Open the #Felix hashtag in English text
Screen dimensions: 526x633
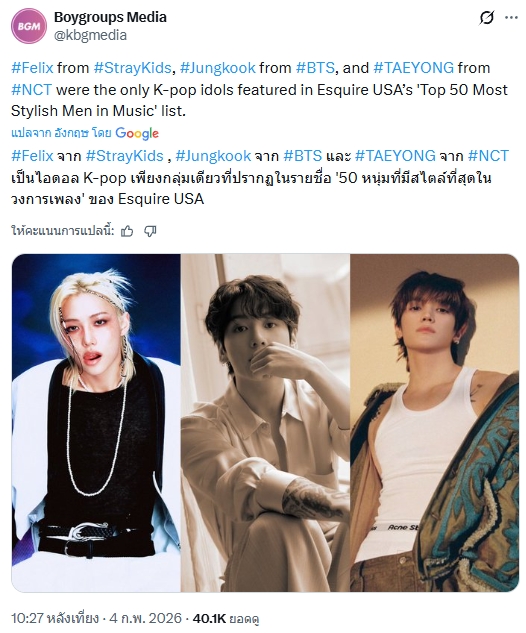tap(32, 68)
